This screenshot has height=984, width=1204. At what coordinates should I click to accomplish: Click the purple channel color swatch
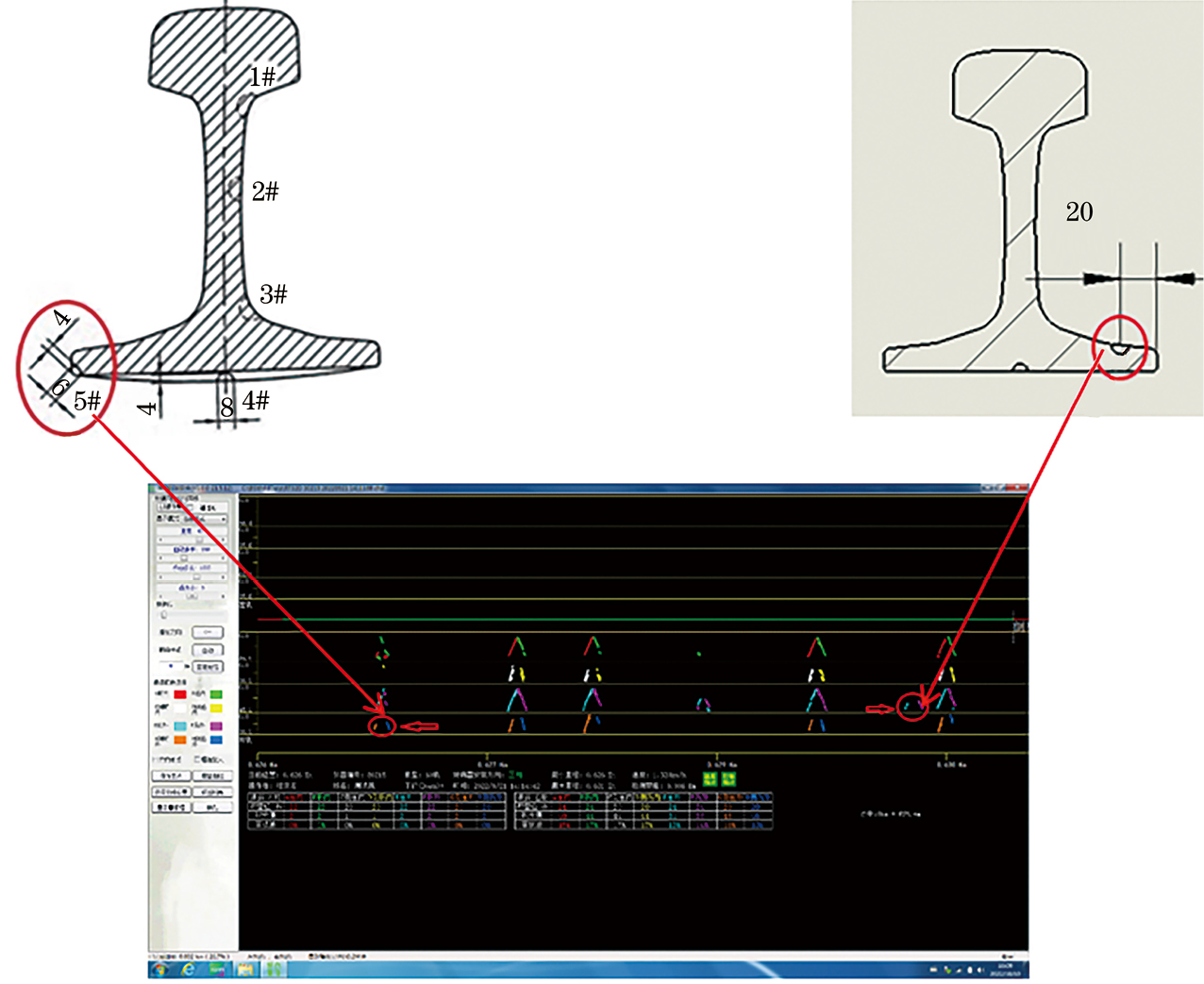click(216, 726)
